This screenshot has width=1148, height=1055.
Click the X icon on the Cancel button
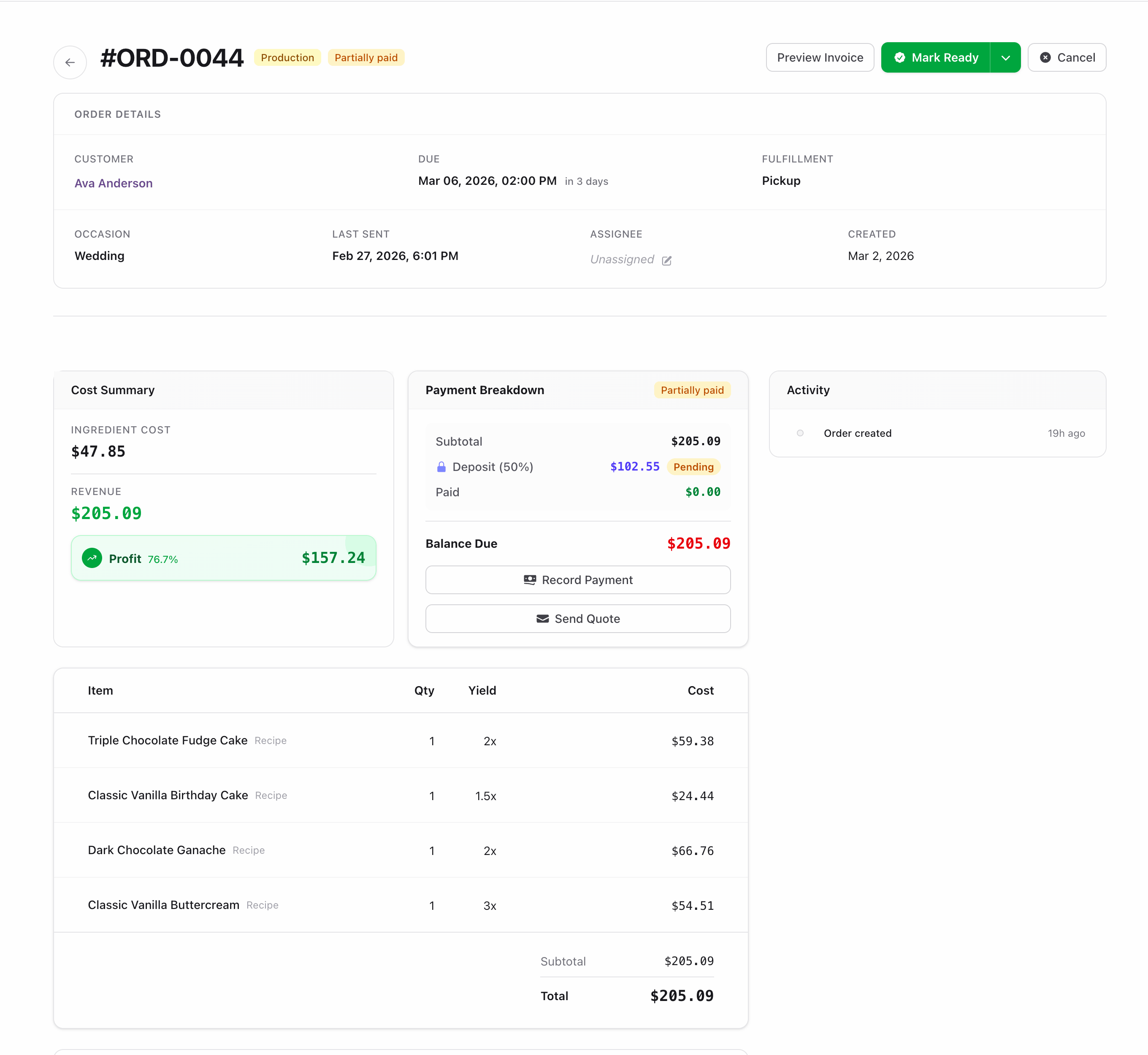click(1045, 57)
